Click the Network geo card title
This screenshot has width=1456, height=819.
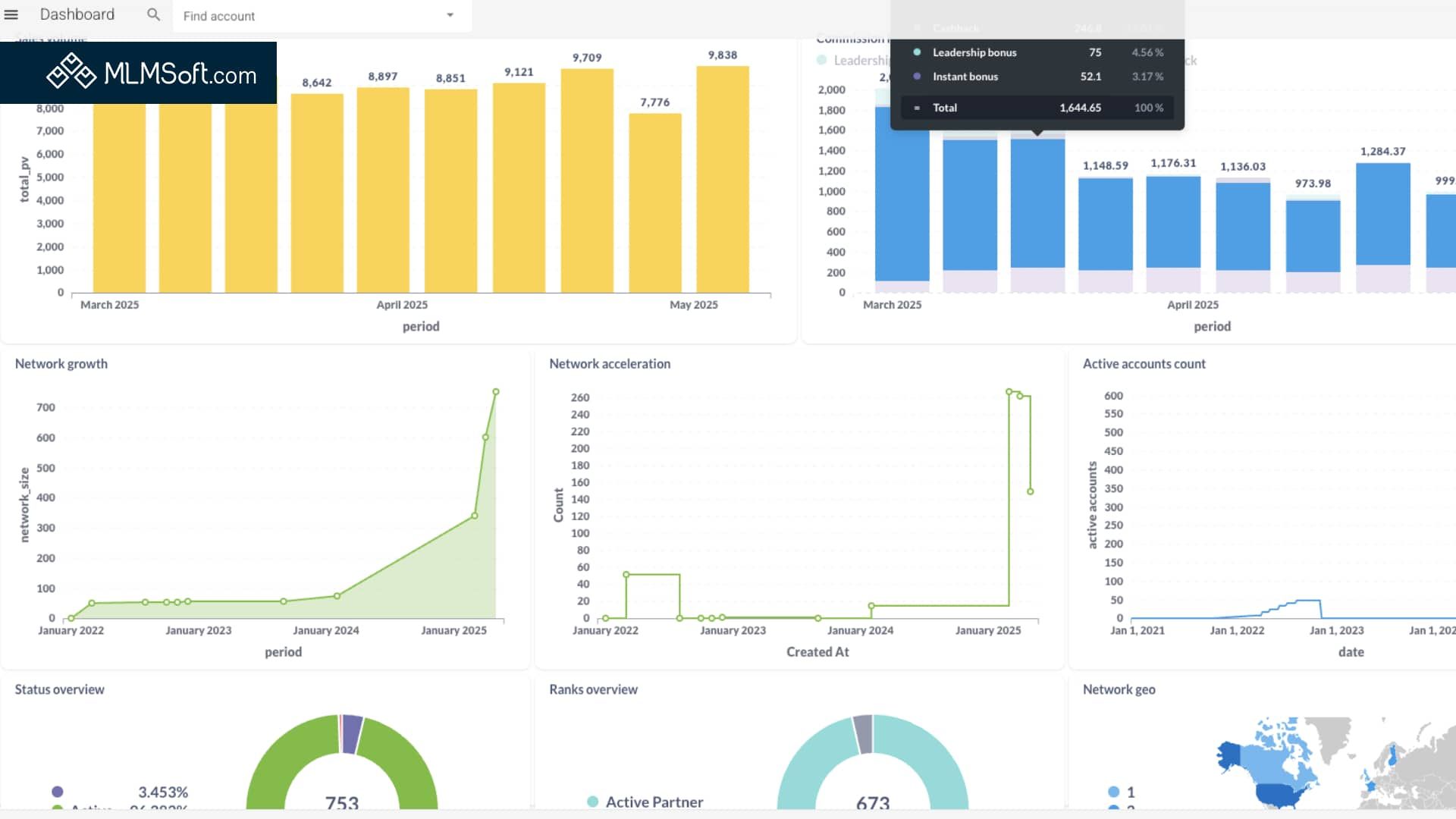click(x=1119, y=689)
